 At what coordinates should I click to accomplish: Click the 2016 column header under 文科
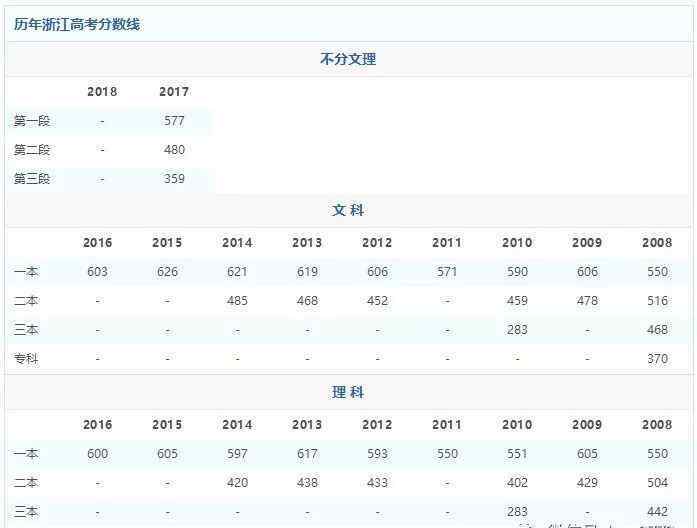click(97, 243)
